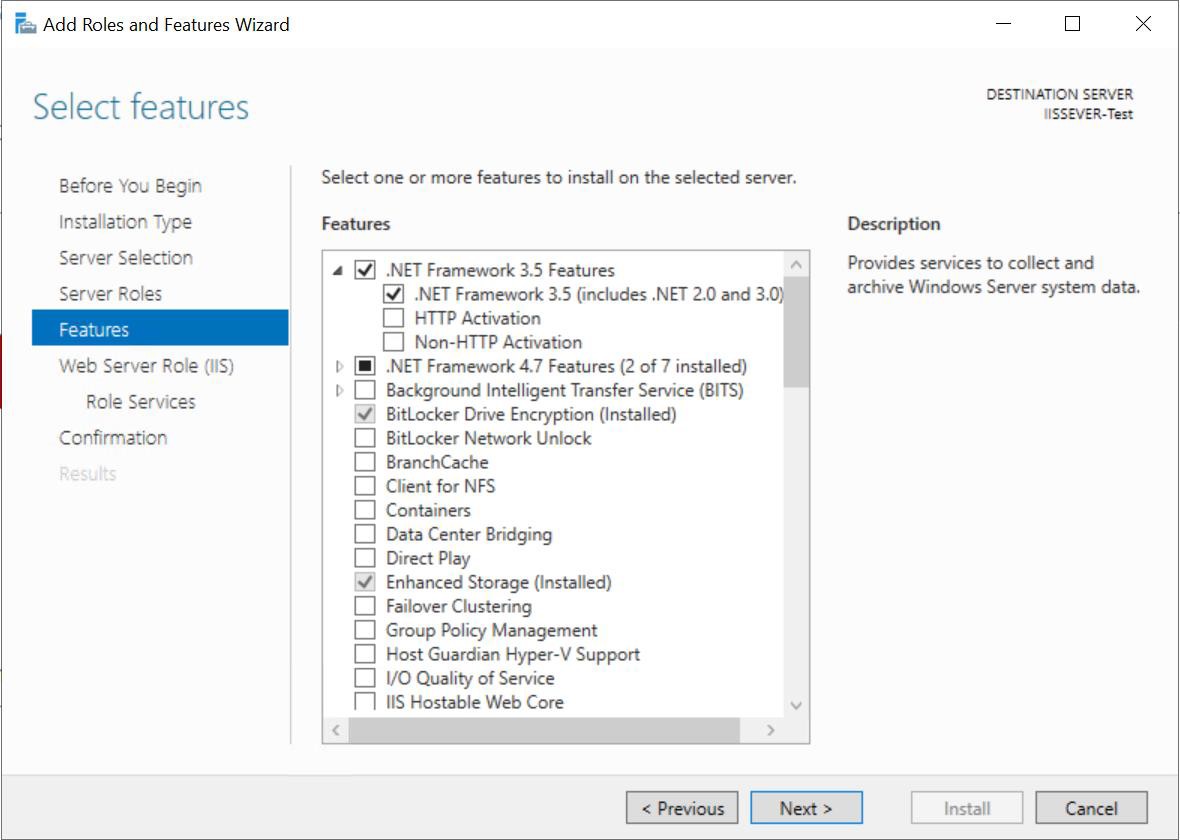Select the BranchCache feature label
Image resolution: width=1180 pixels, height=840 pixels.
pyautogui.click(x=437, y=462)
